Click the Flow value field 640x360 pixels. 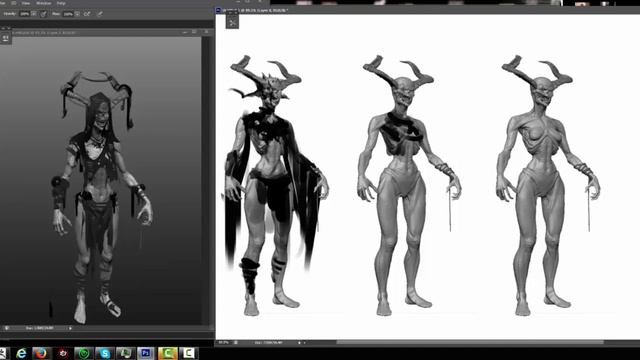[x=68, y=13]
